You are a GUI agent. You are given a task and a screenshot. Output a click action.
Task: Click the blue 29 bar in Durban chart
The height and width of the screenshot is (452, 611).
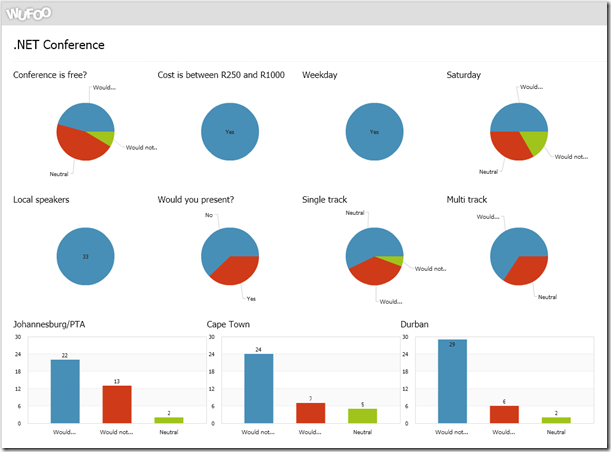(452, 381)
